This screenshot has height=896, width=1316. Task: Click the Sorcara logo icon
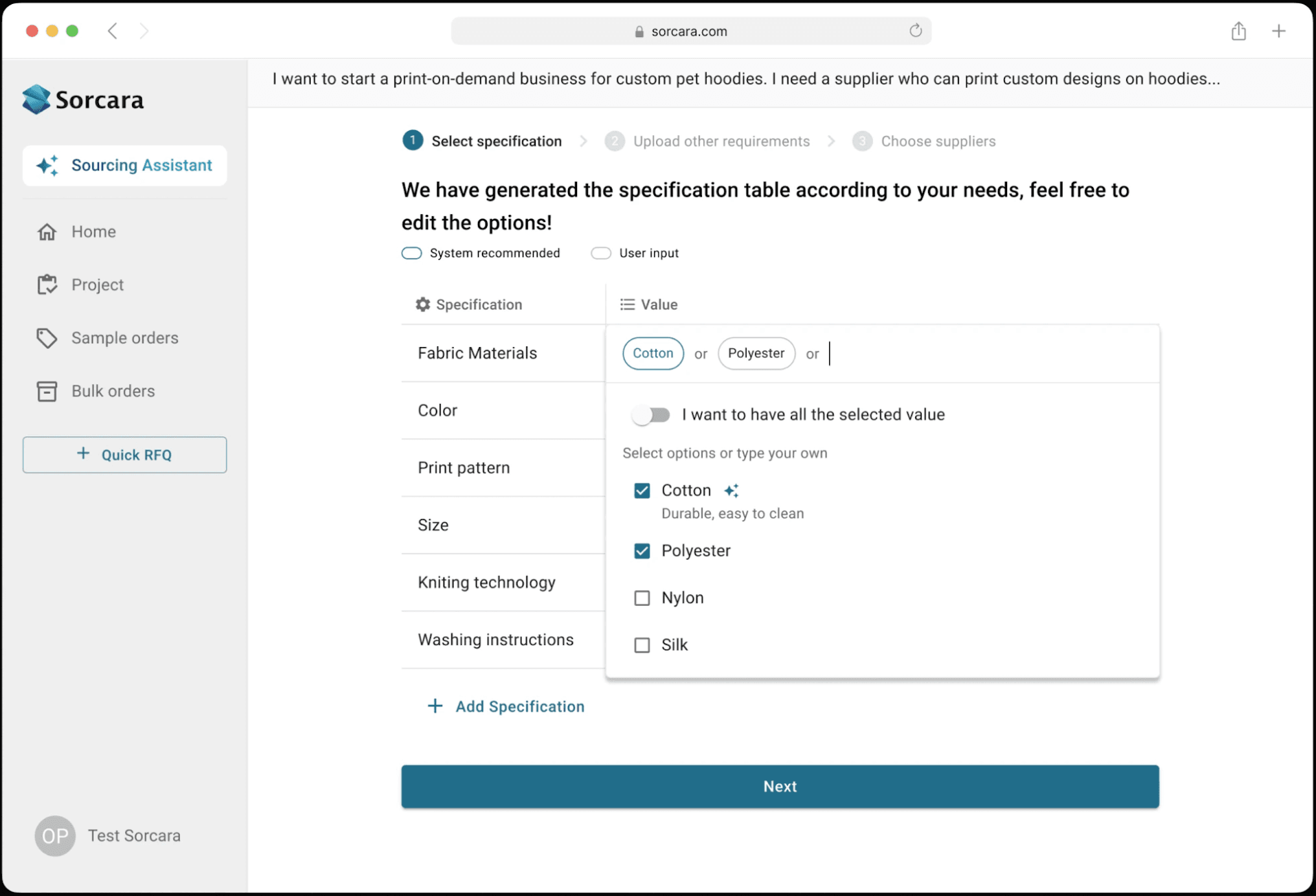coord(36,99)
